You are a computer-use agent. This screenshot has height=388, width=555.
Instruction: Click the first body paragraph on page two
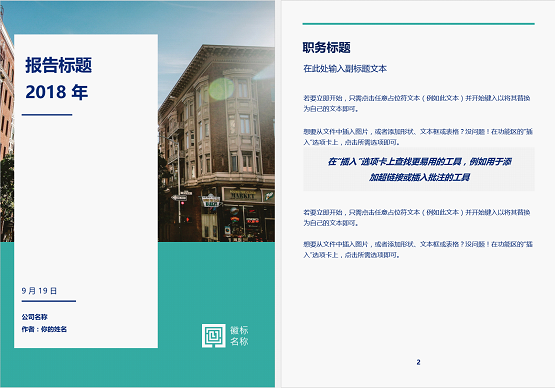(x=417, y=103)
